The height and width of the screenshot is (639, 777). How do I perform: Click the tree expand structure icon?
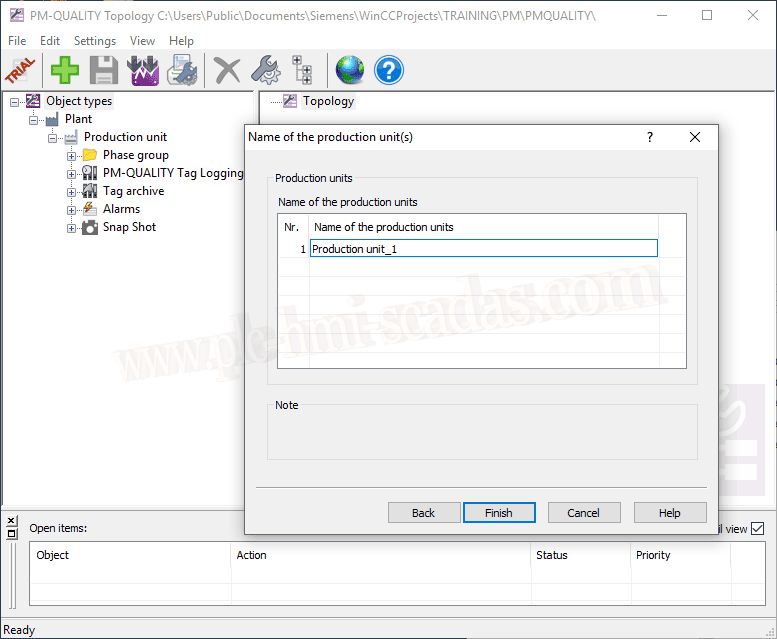coord(302,70)
